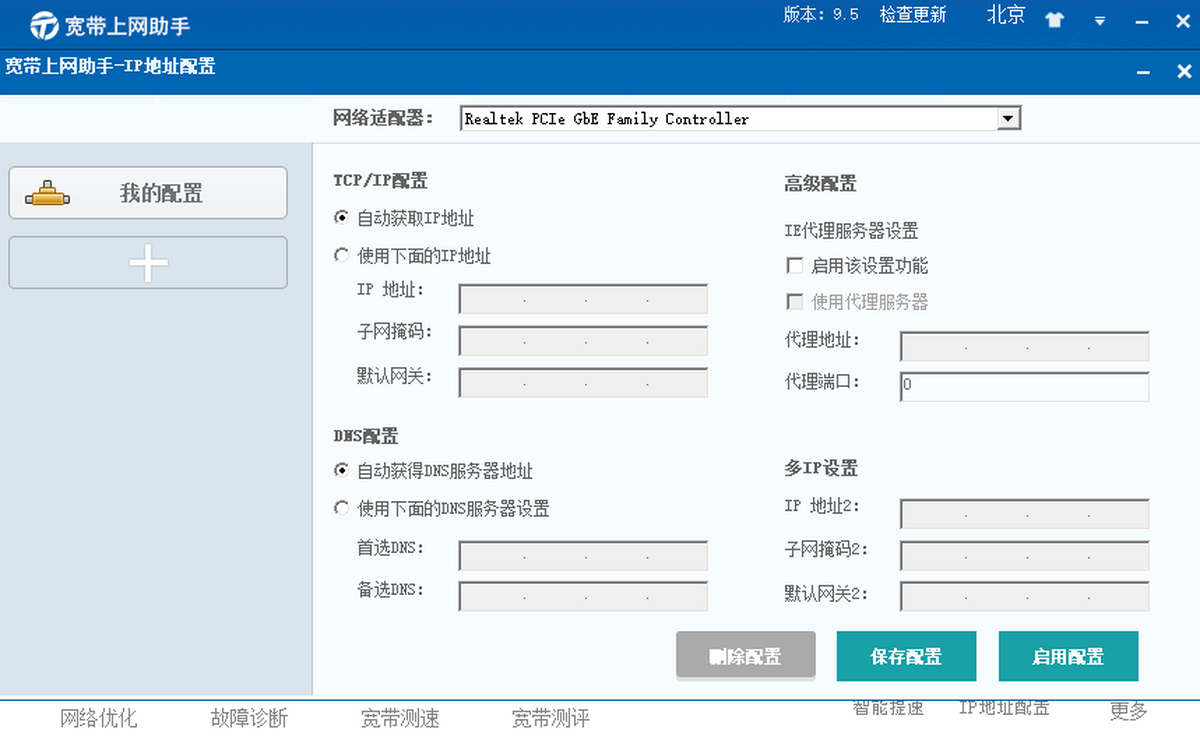Click the 代理端口 input field

click(x=1024, y=386)
